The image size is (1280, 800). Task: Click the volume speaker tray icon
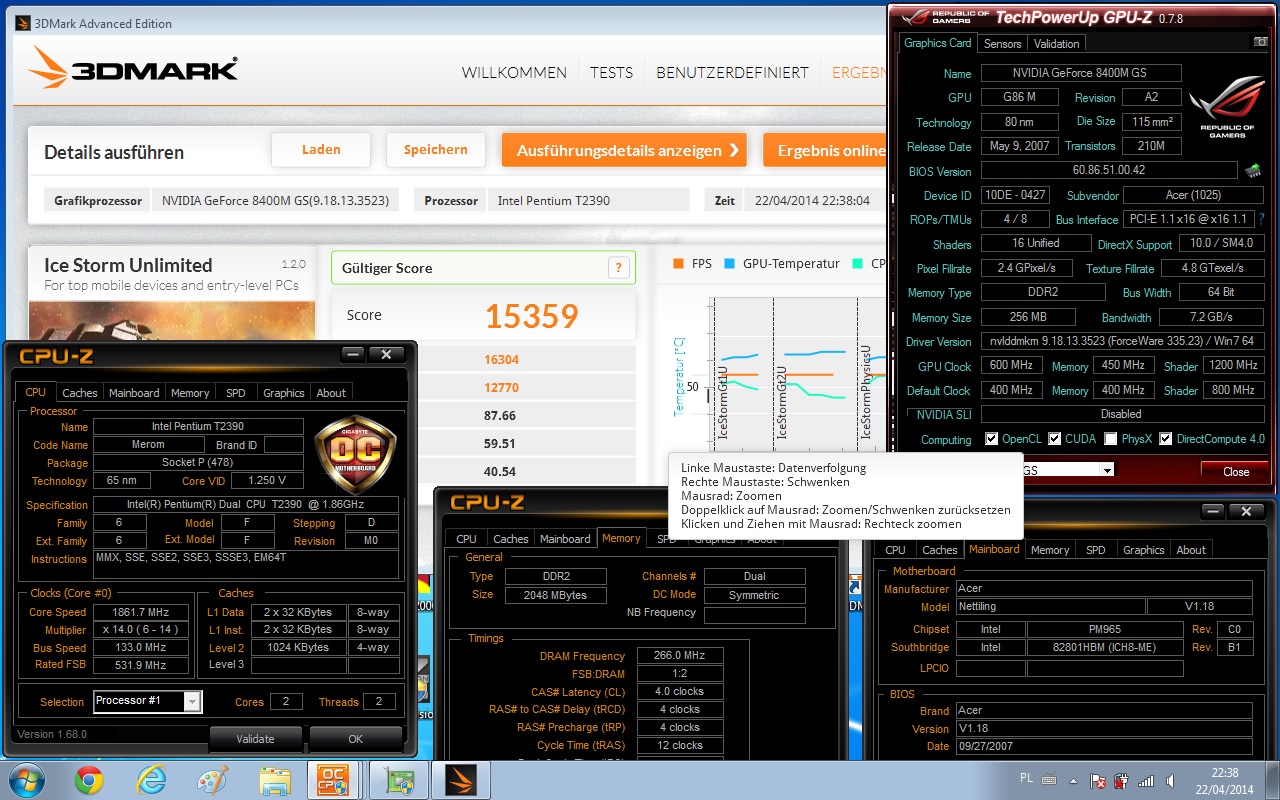pos(1170,780)
